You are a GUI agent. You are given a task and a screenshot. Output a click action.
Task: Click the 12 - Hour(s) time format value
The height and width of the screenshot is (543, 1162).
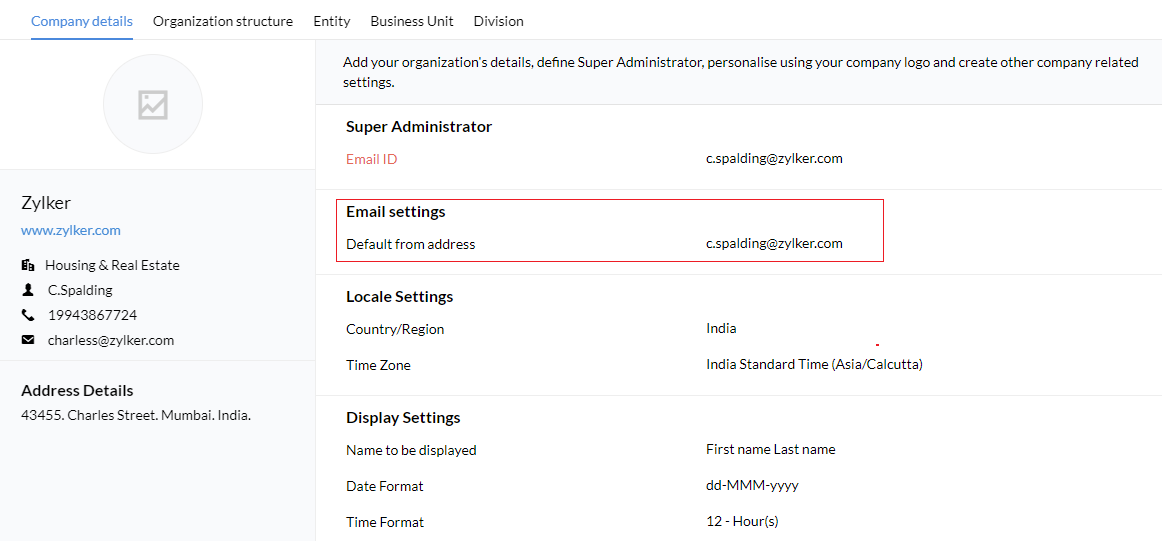coord(742,522)
